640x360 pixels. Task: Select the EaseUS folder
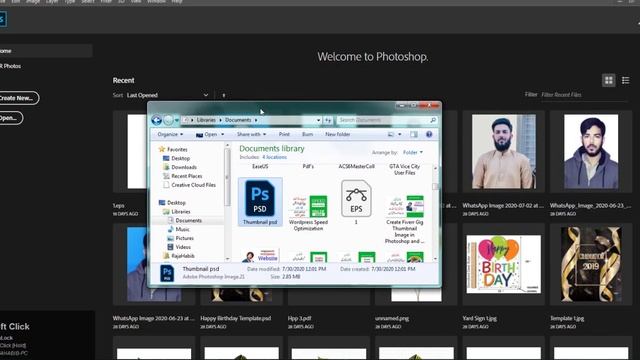click(x=260, y=167)
